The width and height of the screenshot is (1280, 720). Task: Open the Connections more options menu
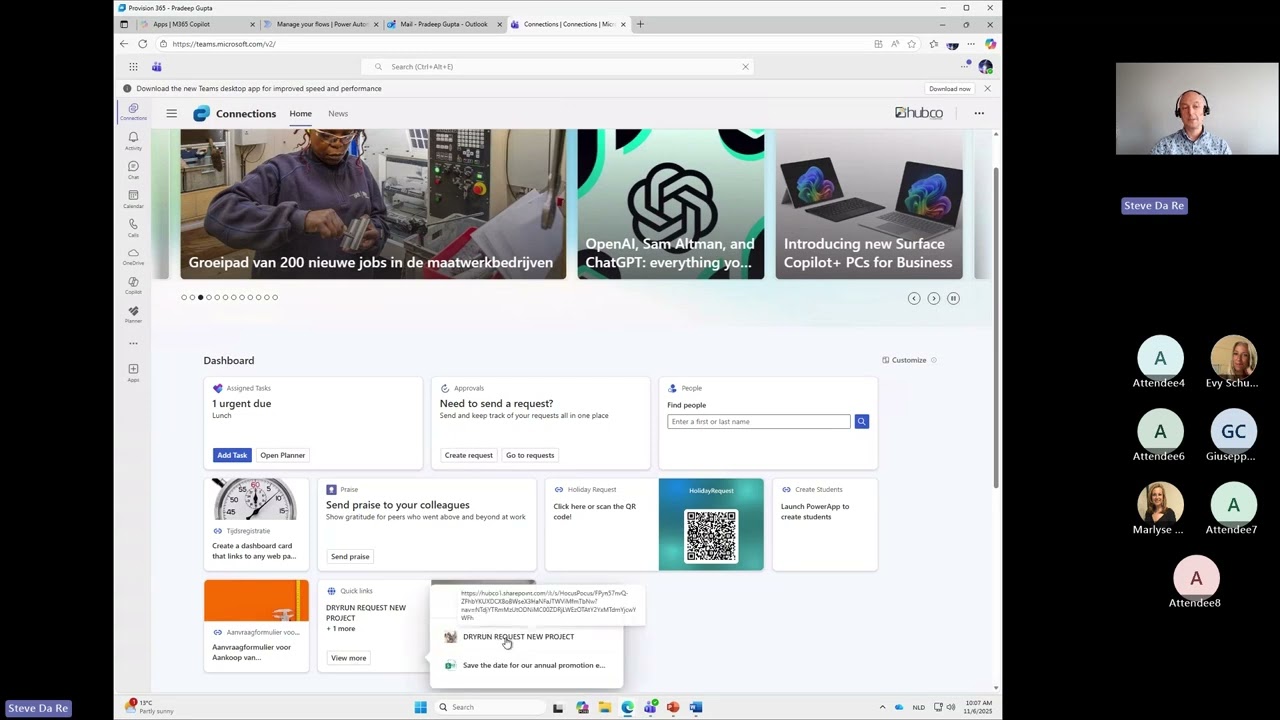tap(979, 113)
